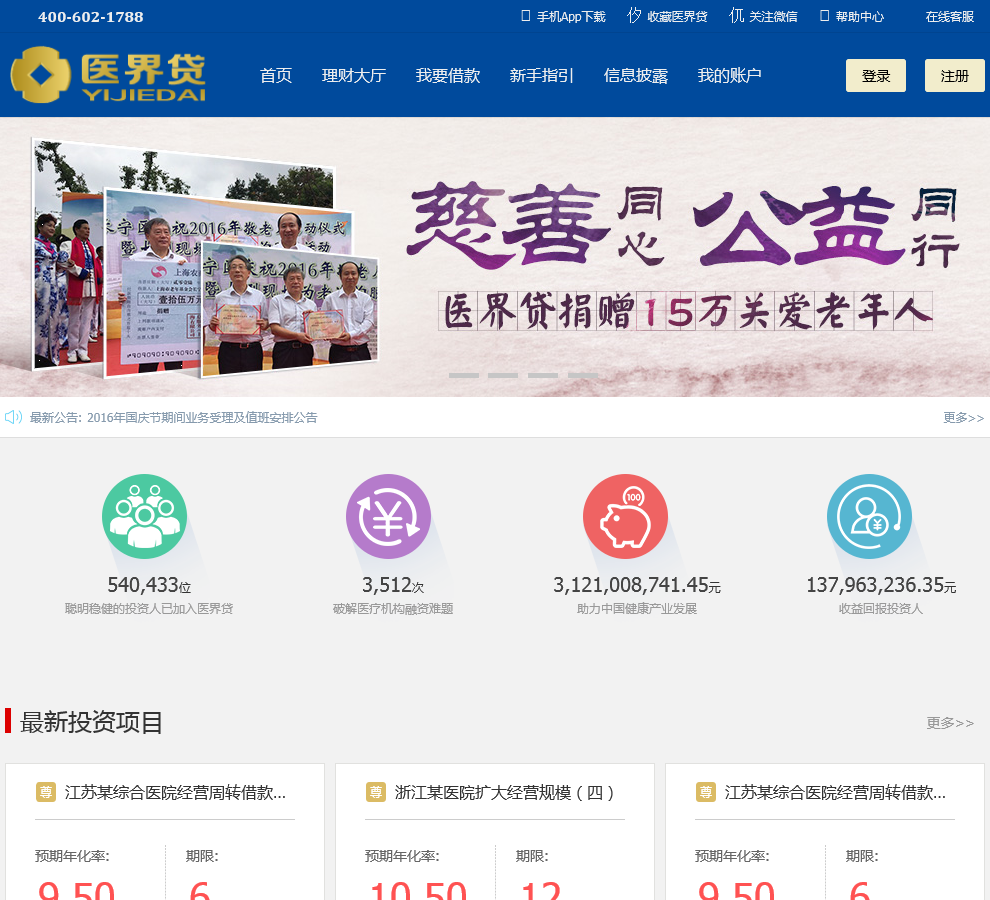Viewport: 990px width, 900px height.
Task: Click 医界贷捐赠15万关爱老年人 banner subtitle
Action: click(686, 311)
